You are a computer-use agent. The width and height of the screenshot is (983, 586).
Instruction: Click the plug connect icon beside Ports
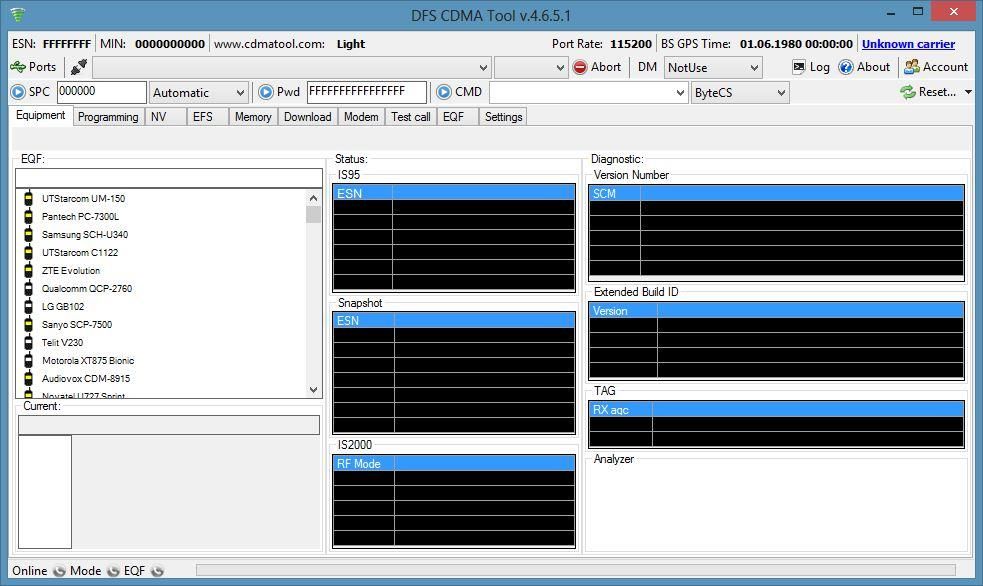[x=78, y=67]
